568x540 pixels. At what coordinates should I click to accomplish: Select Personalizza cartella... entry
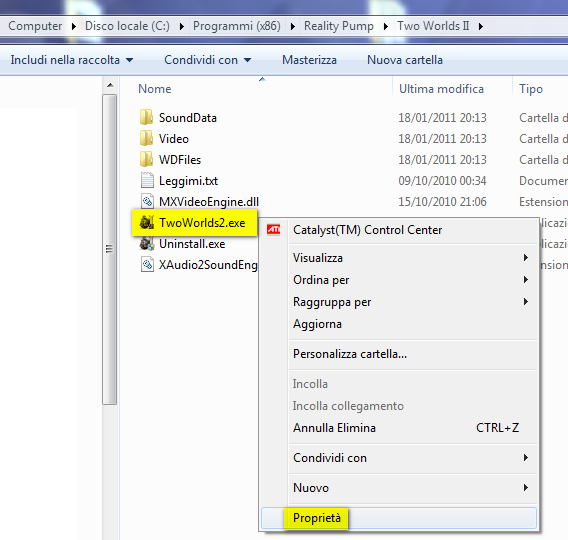pos(398,354)
